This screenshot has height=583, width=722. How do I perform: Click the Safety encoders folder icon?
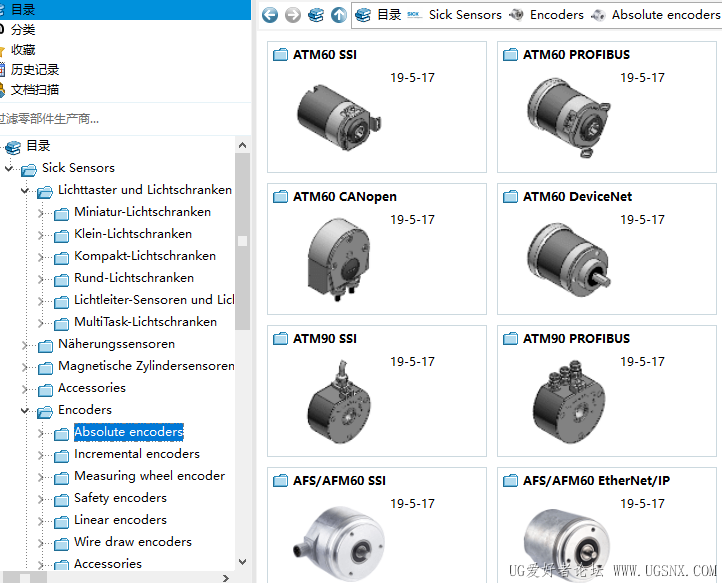tap(61, 500)
